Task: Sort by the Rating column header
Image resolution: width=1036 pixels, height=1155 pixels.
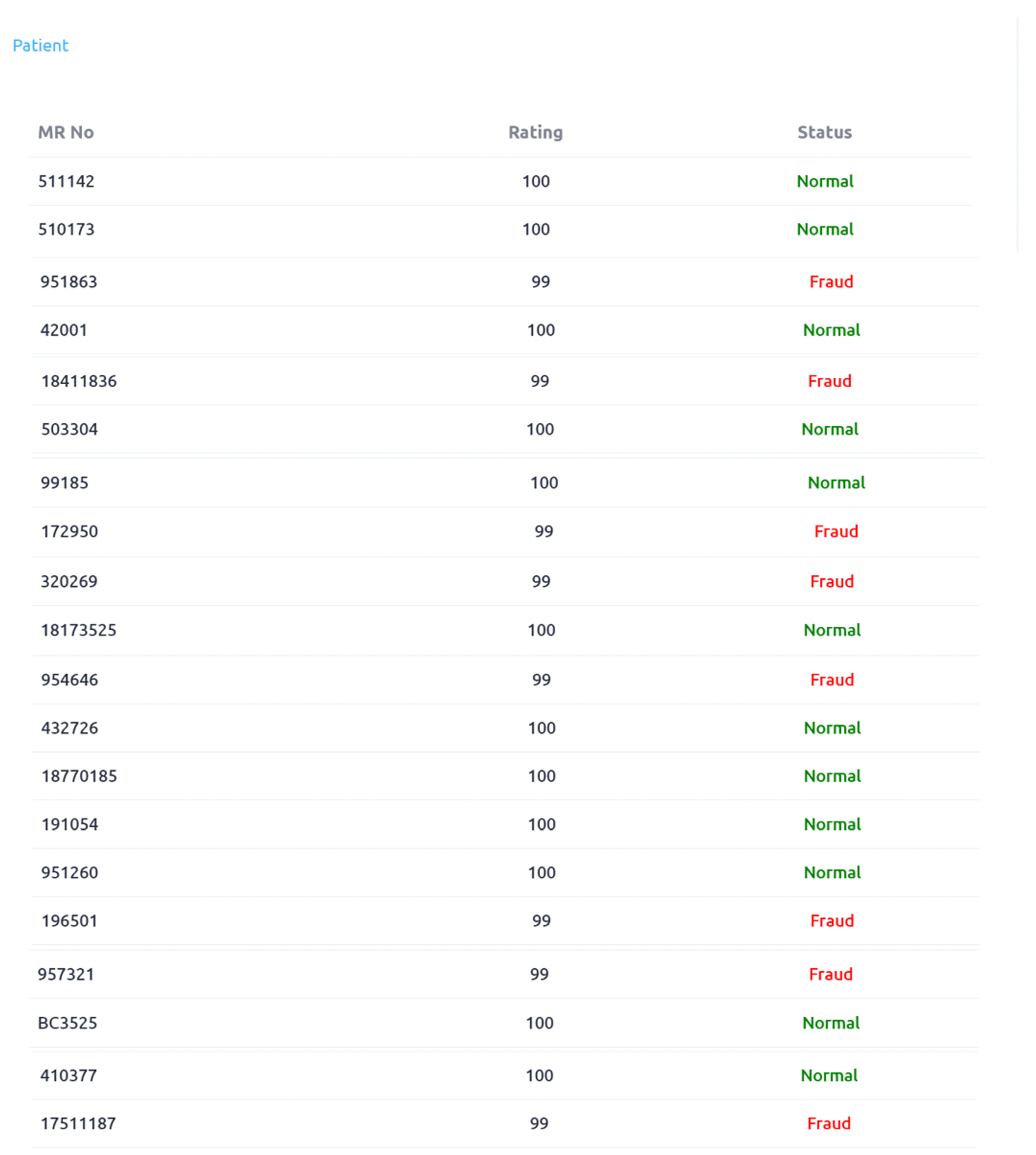Action: (535, 133)
